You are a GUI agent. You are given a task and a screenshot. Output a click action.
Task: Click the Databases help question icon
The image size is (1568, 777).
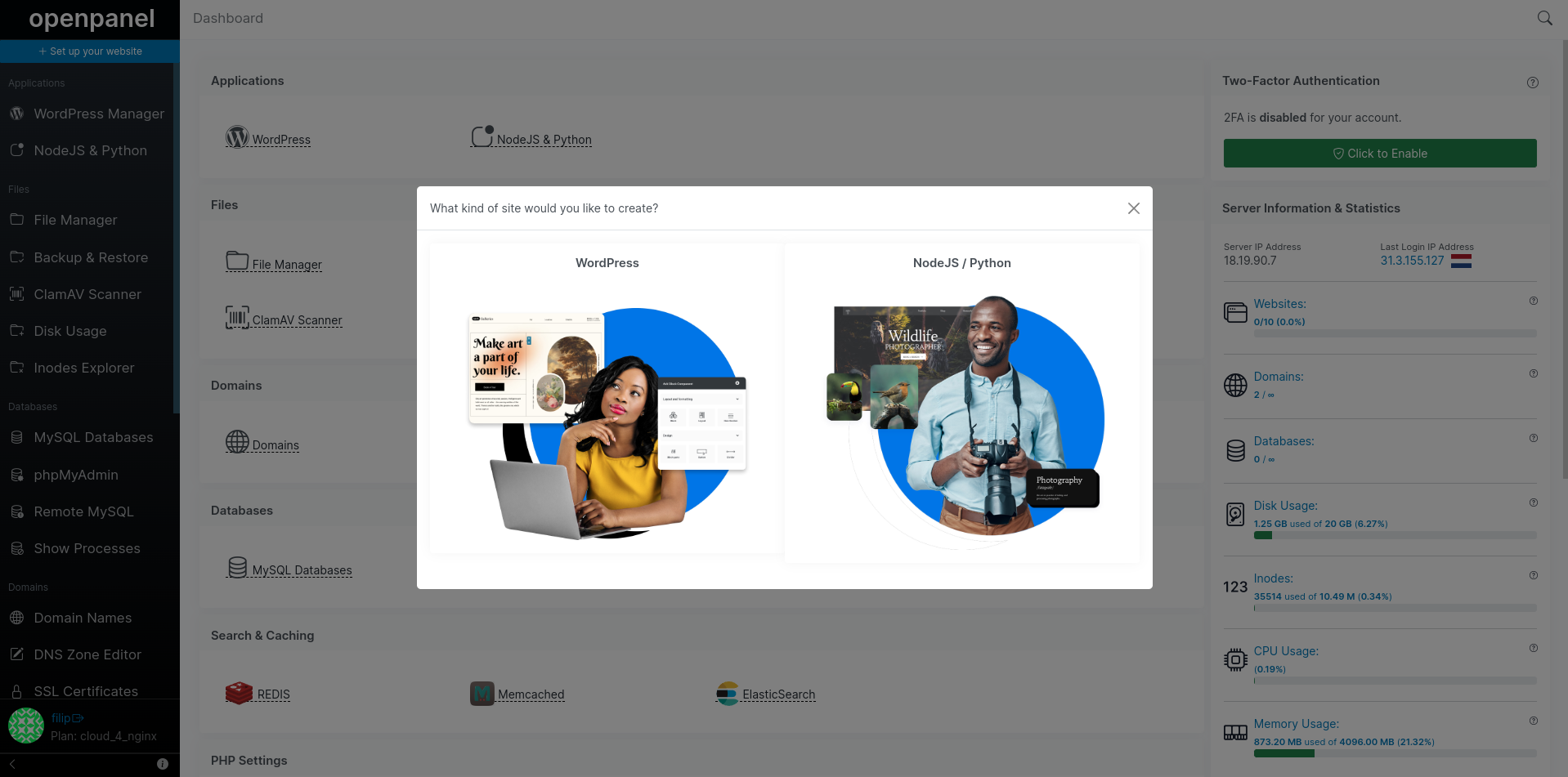point(1534,438)
